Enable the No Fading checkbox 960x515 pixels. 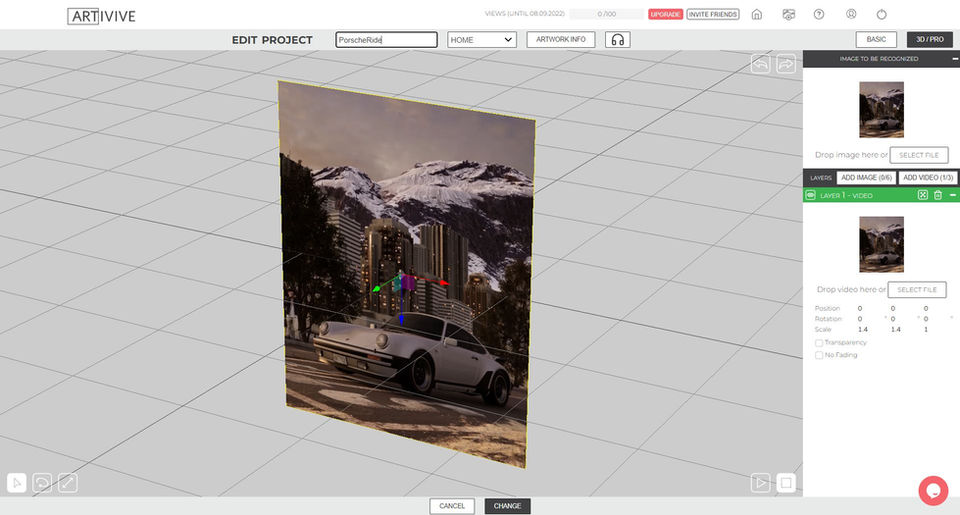819,355
